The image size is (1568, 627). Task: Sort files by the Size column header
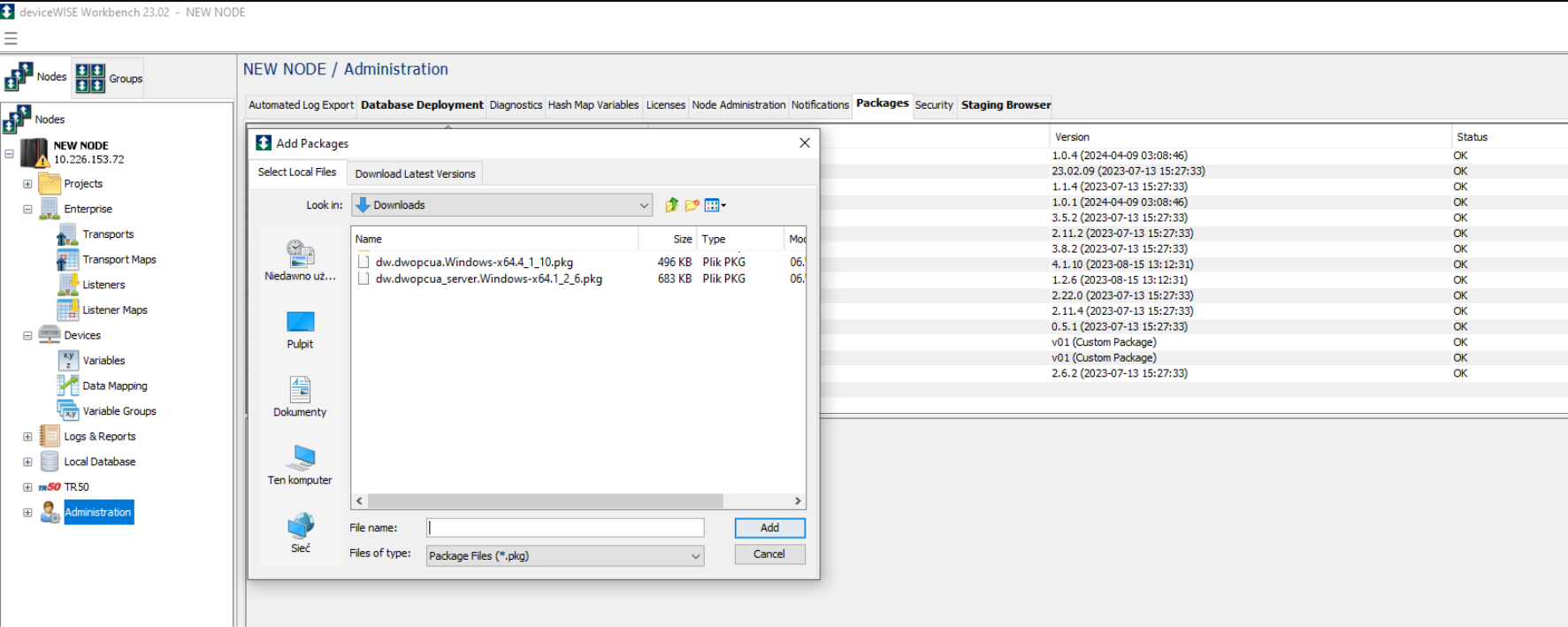668,239
